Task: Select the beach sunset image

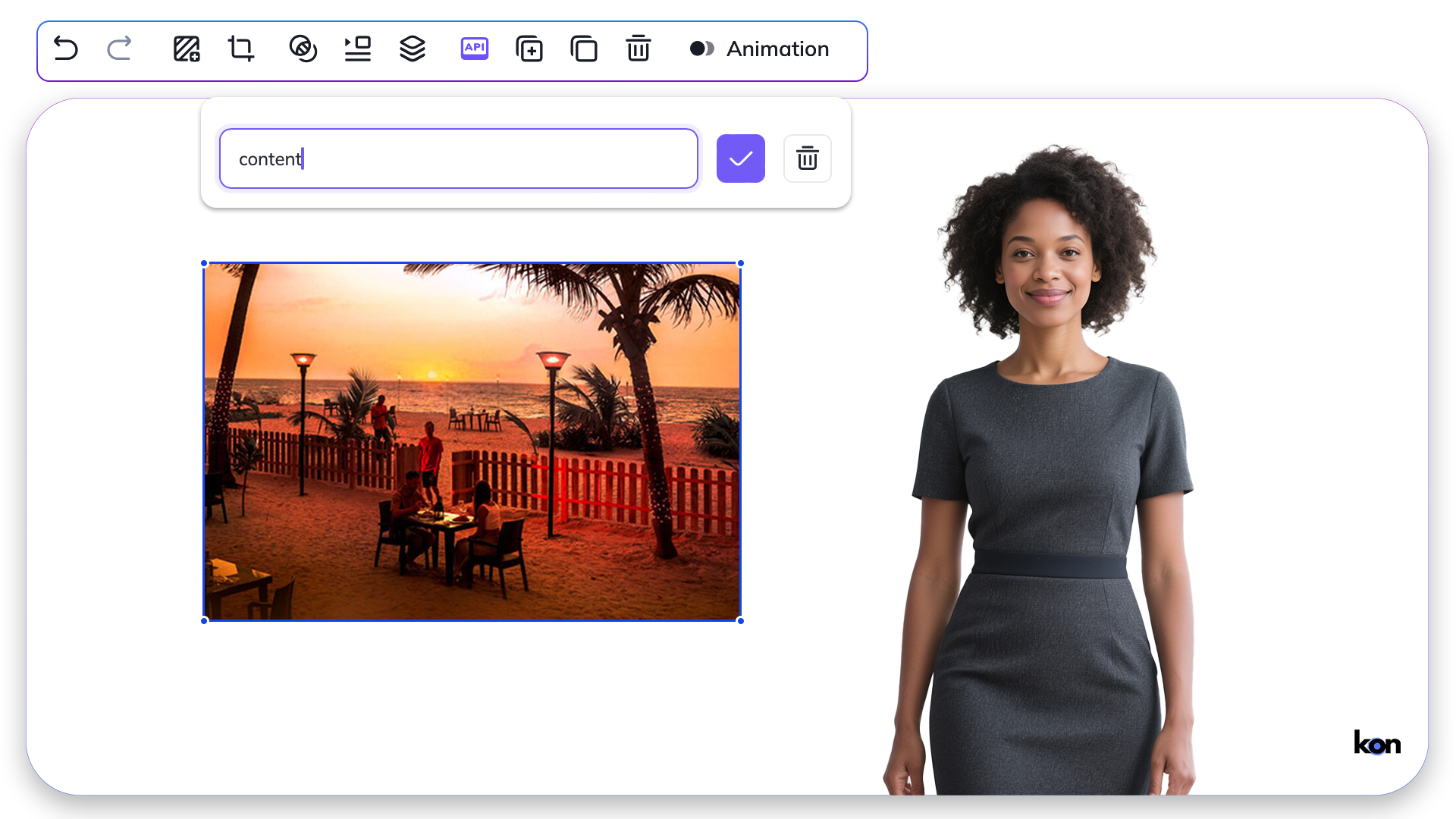Action: coord(472,441)
